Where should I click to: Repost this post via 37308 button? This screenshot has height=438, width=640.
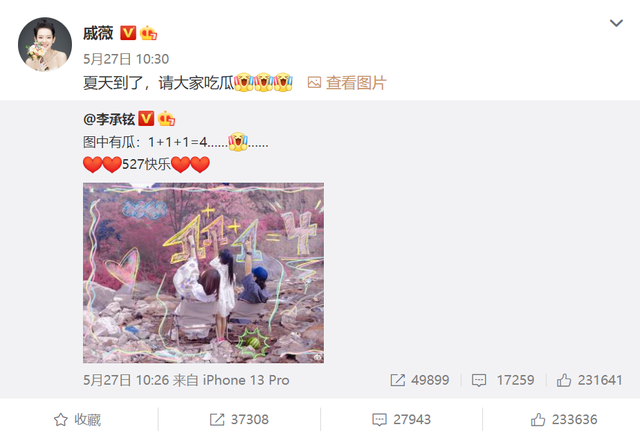click(x=239, y=420)
